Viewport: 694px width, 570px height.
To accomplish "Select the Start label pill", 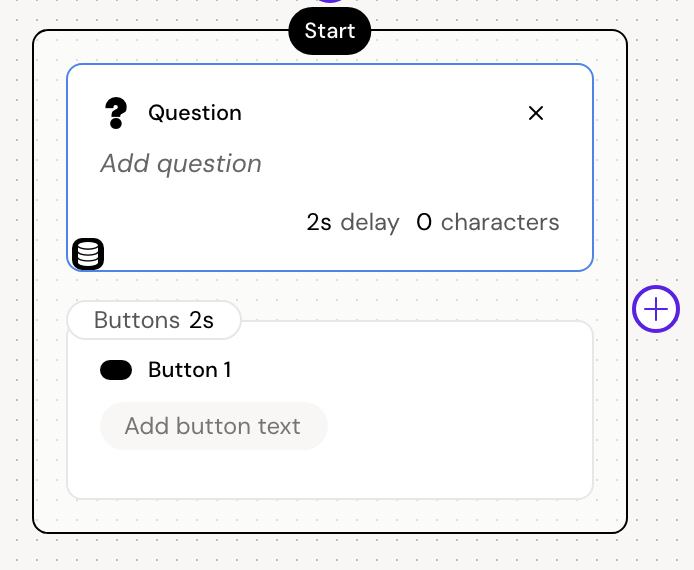I will (329, 31).
